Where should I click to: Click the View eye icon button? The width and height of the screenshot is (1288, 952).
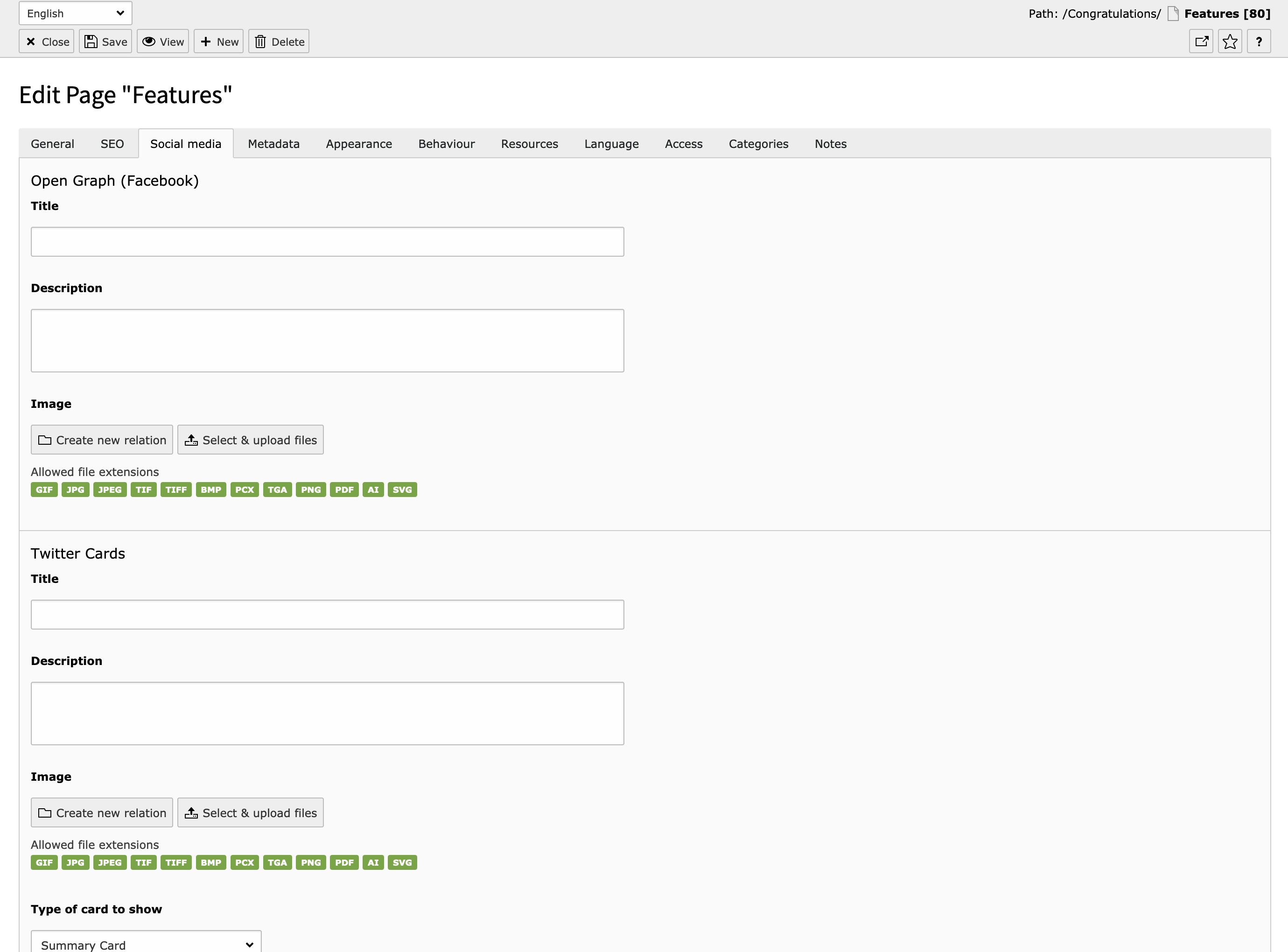163,42
